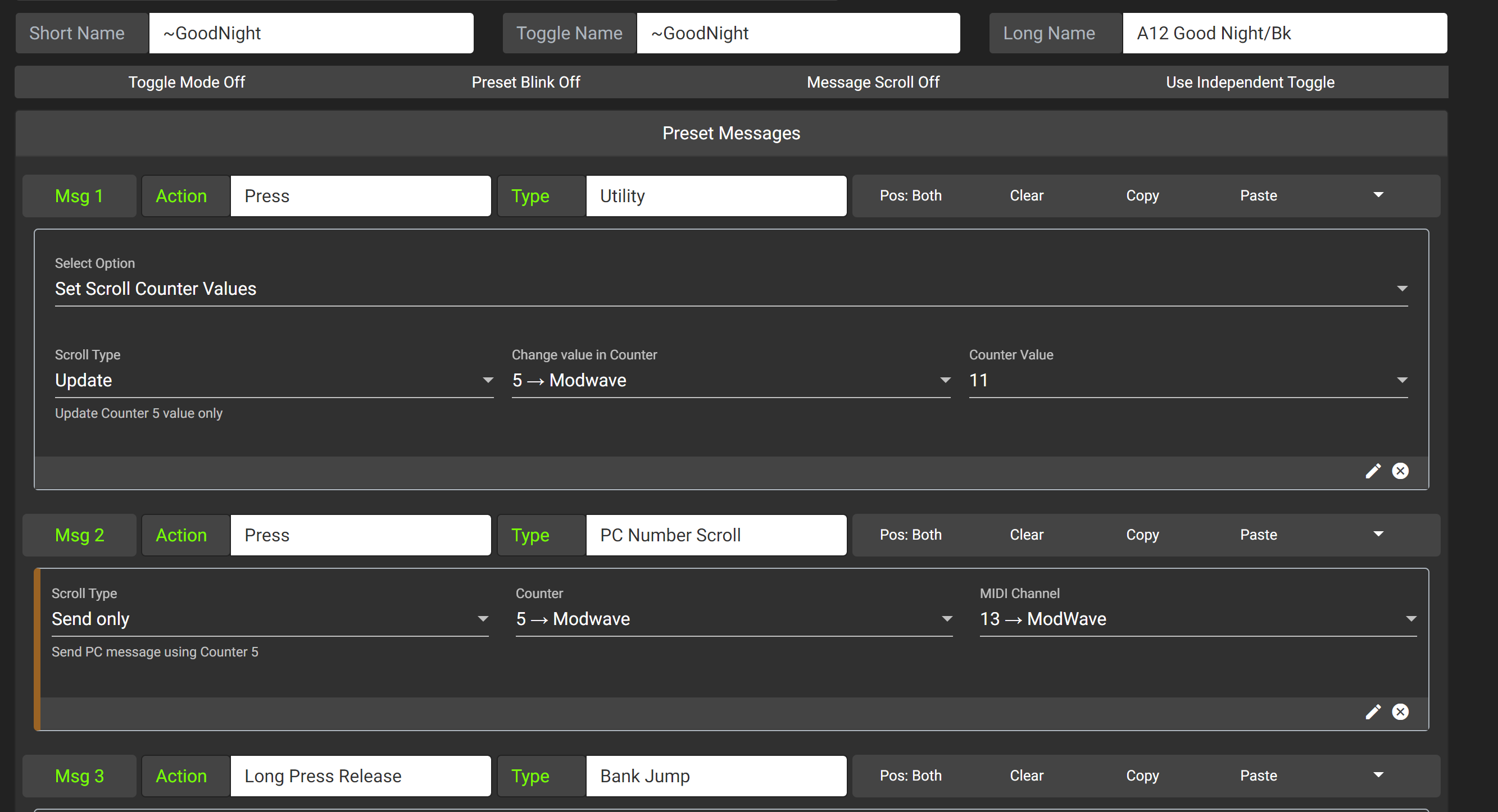Switch the Use Independent Toggle option
Viewport: 1498px width, 812px height.
click(1250, 82)
